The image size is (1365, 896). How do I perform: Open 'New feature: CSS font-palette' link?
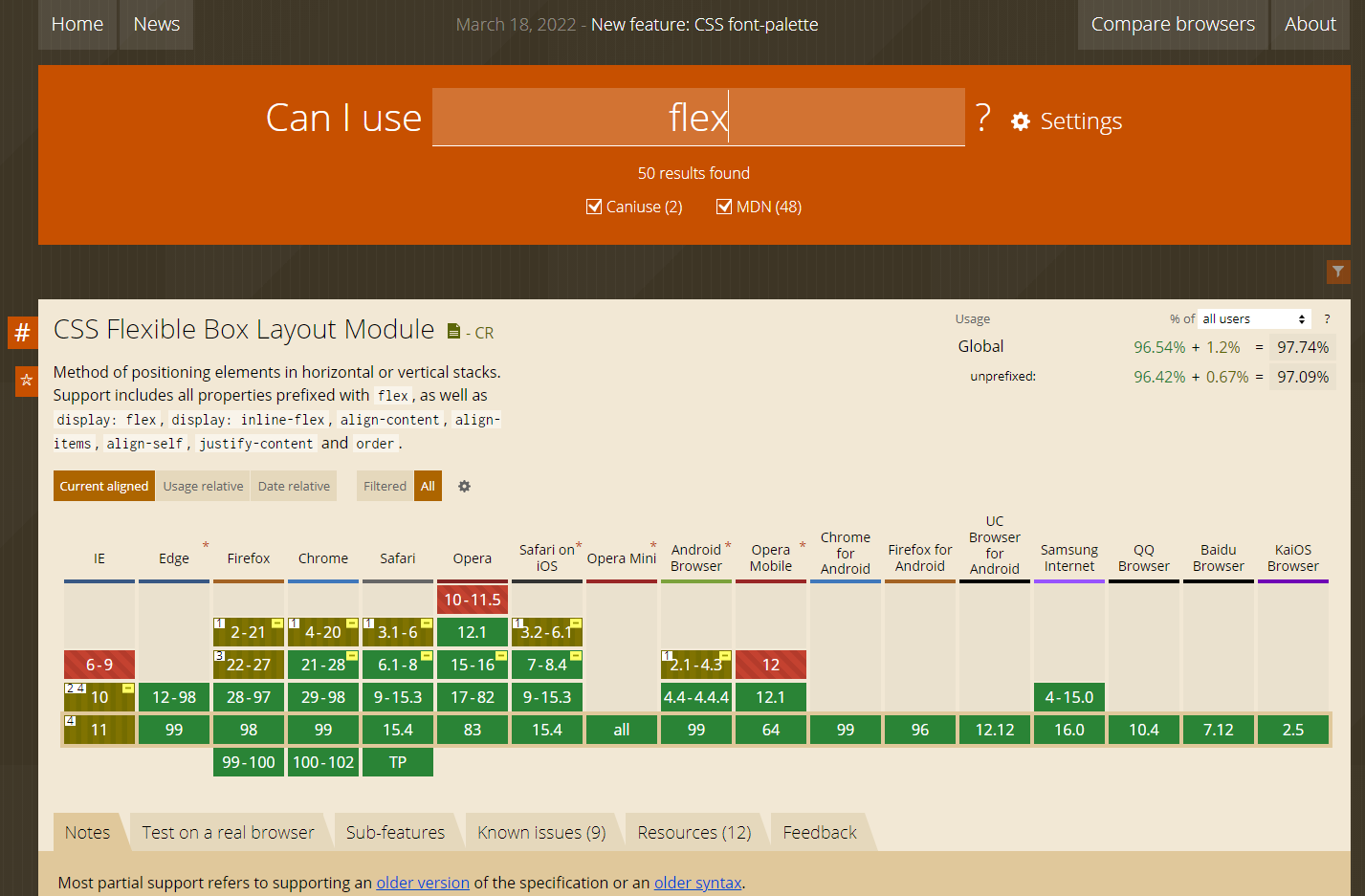coord(704,24)
